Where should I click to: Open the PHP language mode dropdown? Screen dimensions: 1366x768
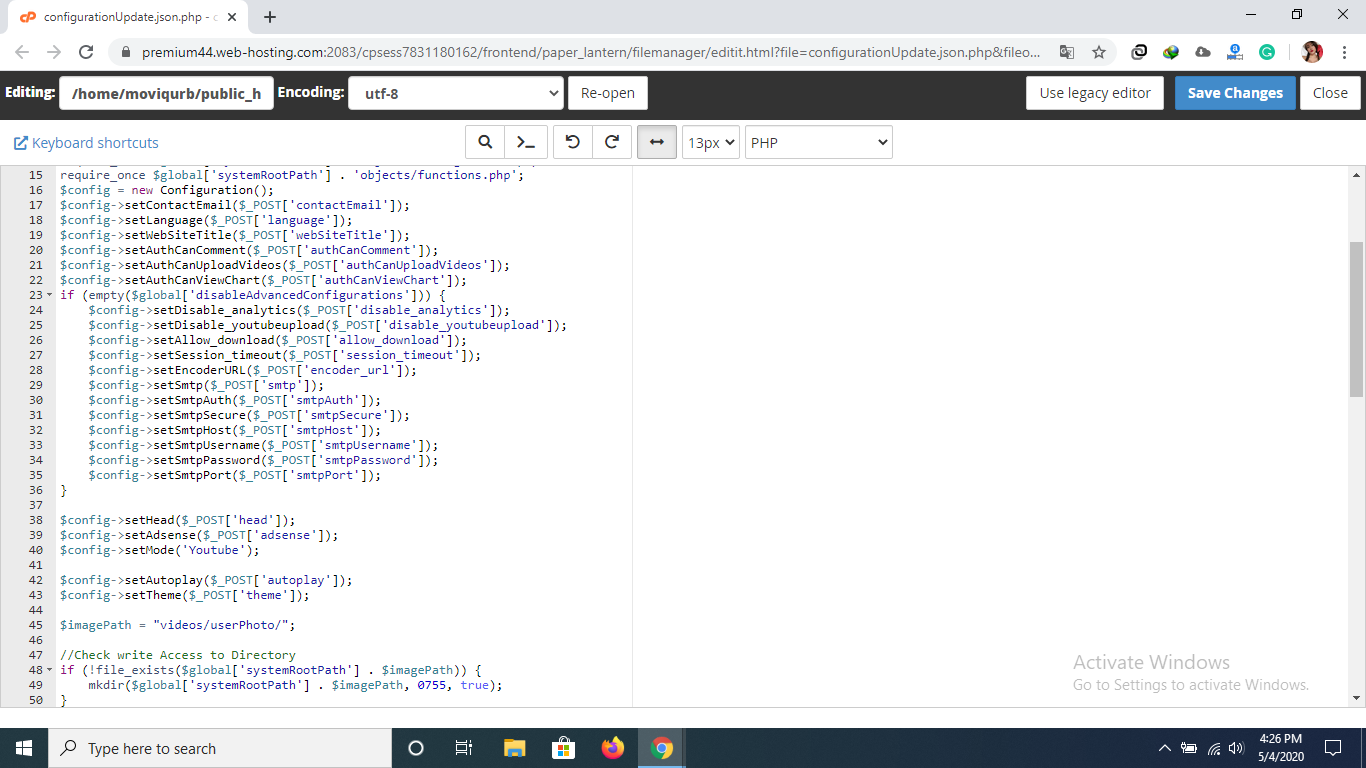click(818, 143)
